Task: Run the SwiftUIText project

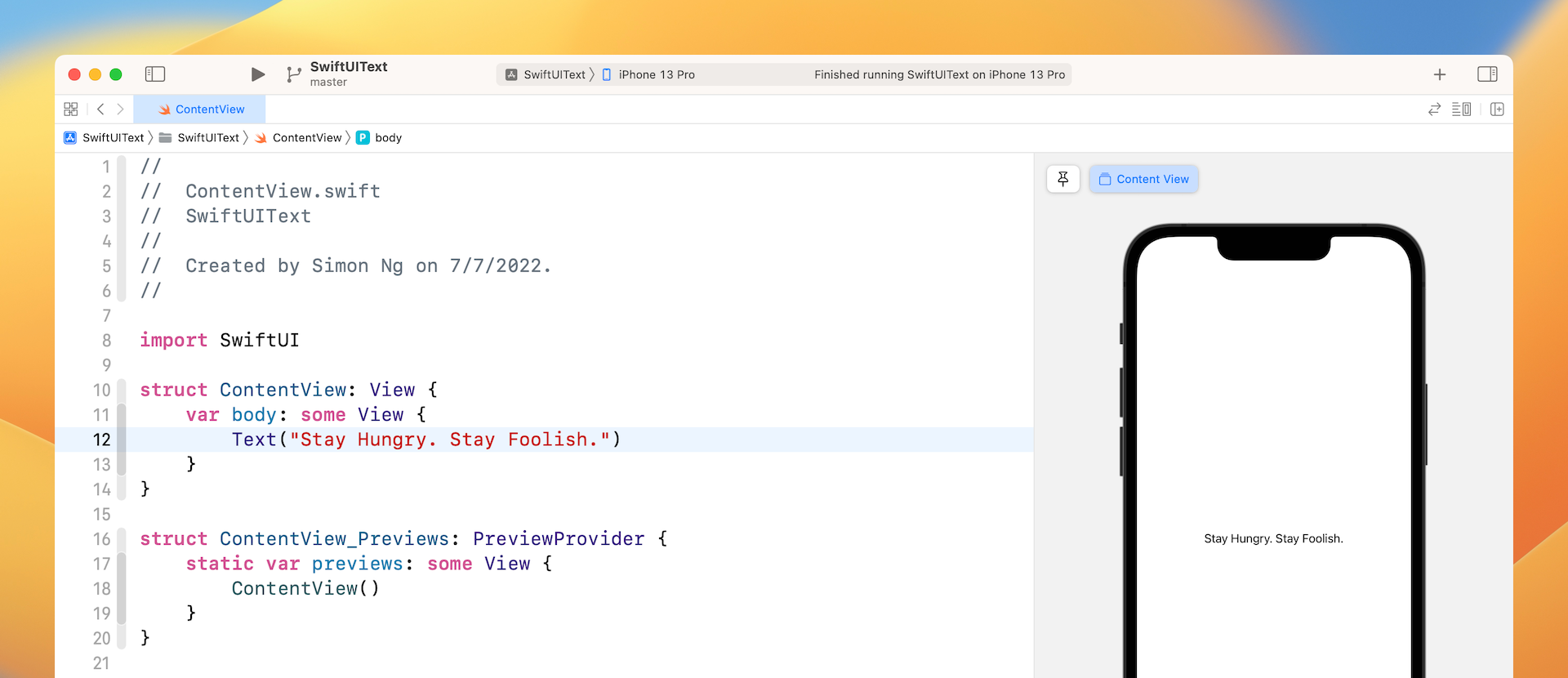Action: tap(258, 74)
